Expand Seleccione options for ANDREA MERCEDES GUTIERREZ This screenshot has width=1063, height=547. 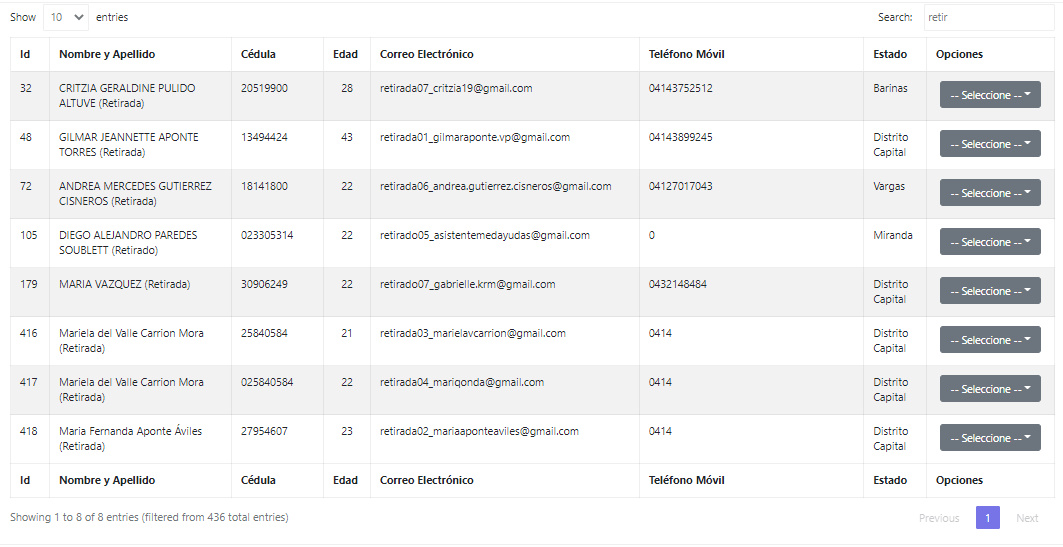tap(990, 193)
